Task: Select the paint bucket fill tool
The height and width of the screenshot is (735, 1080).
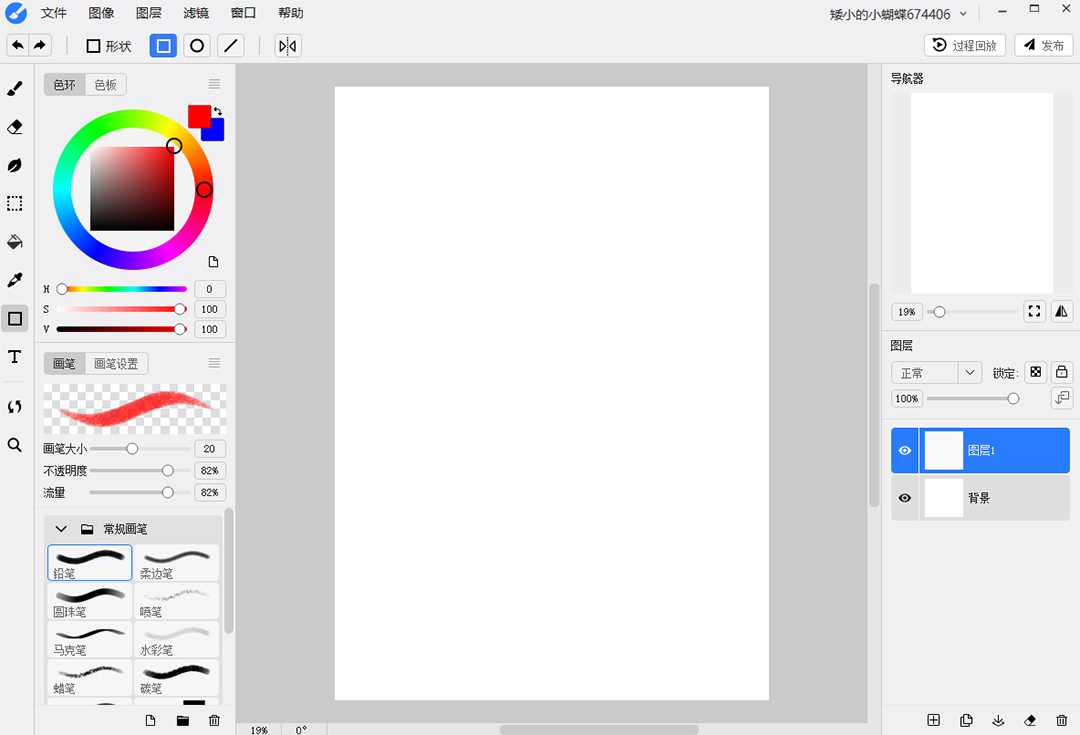Action: (14, 242)
